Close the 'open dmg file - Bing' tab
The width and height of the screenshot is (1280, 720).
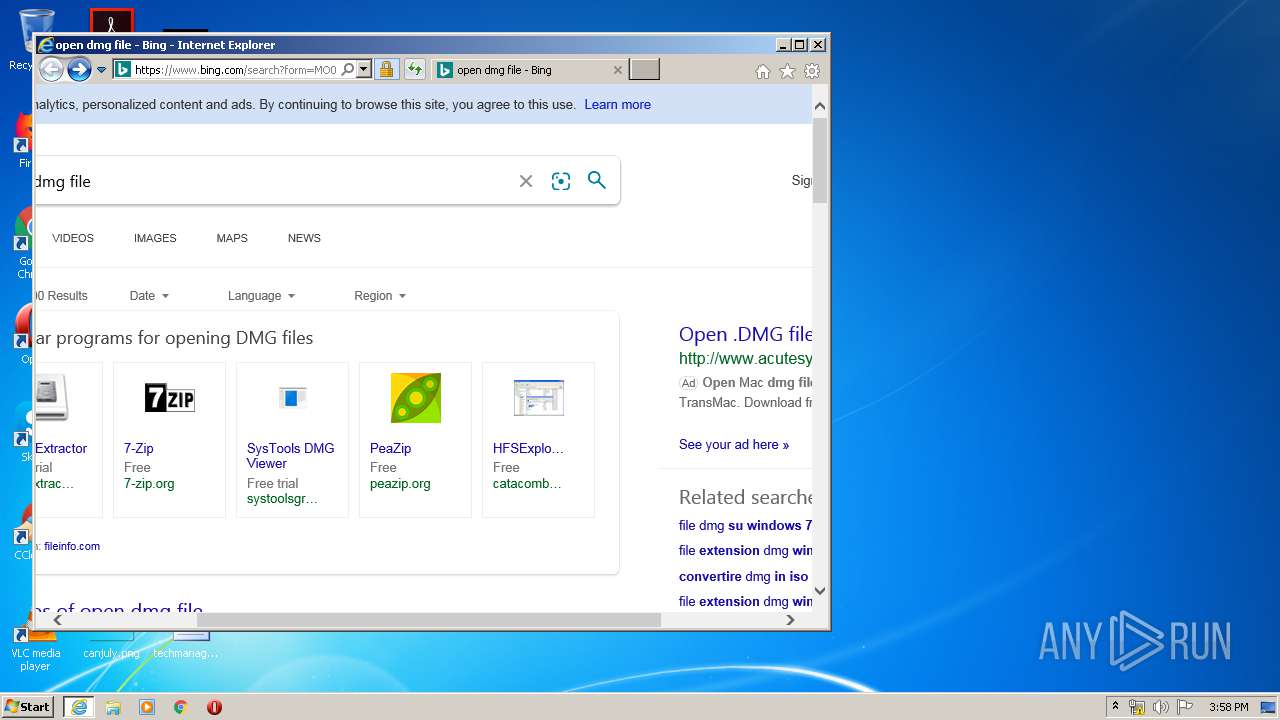pos(617,70)
